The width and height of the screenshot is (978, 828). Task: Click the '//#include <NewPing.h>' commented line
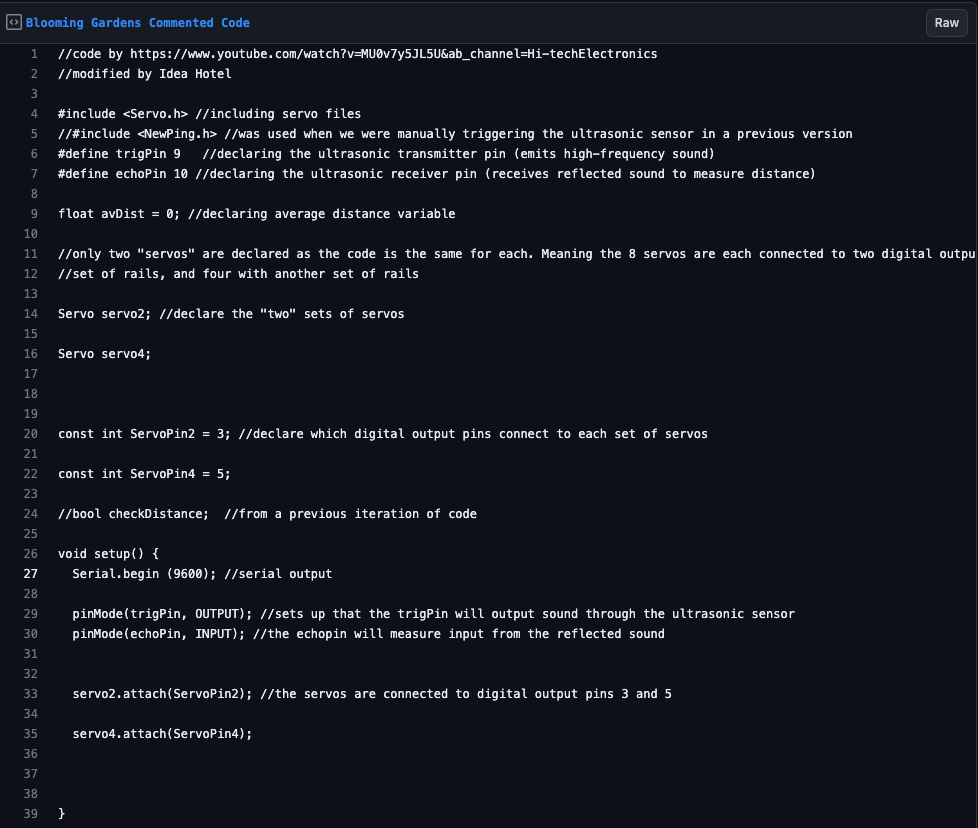[455, 134]
